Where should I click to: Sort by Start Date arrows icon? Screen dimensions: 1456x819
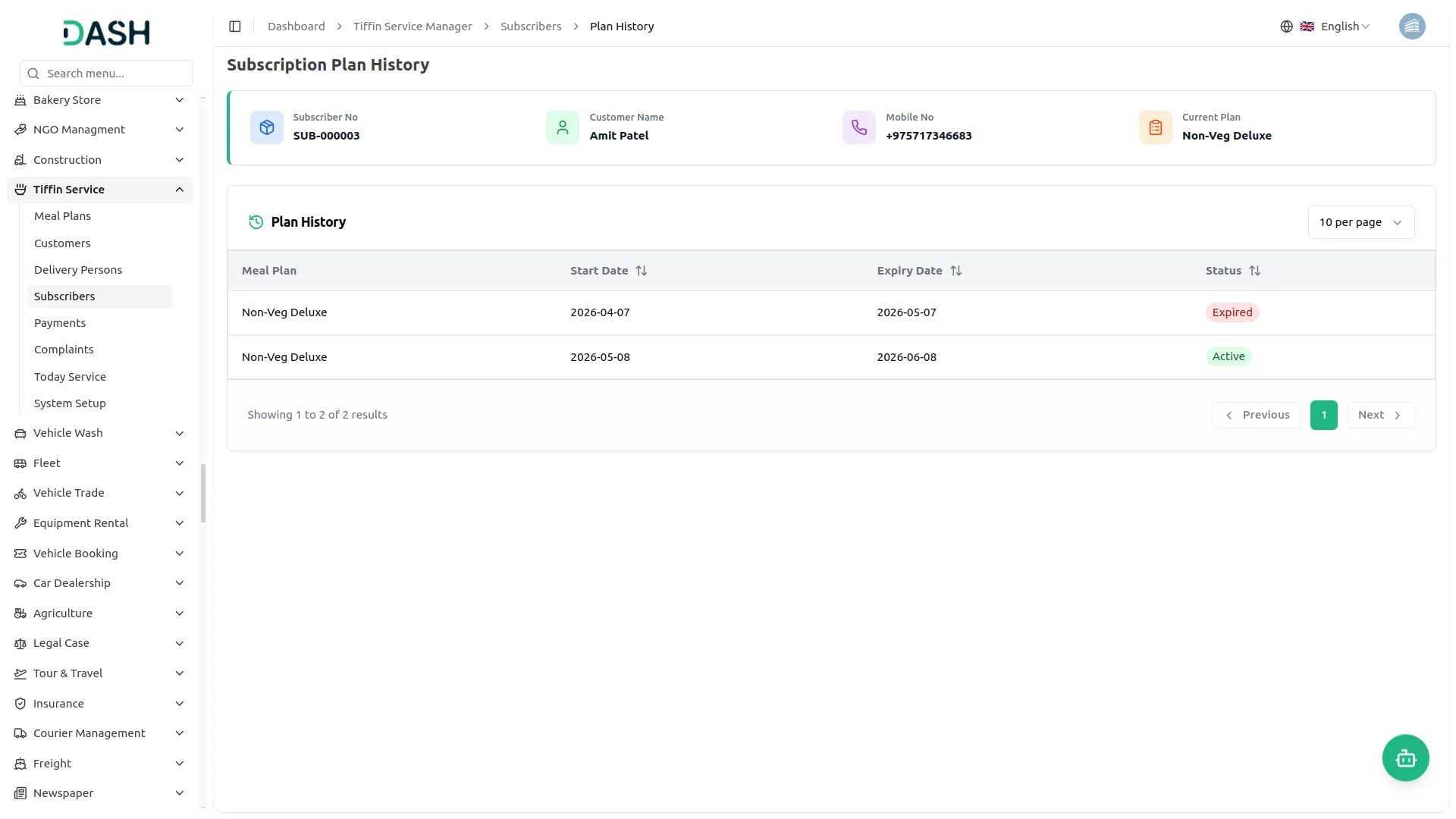[642, 271]
